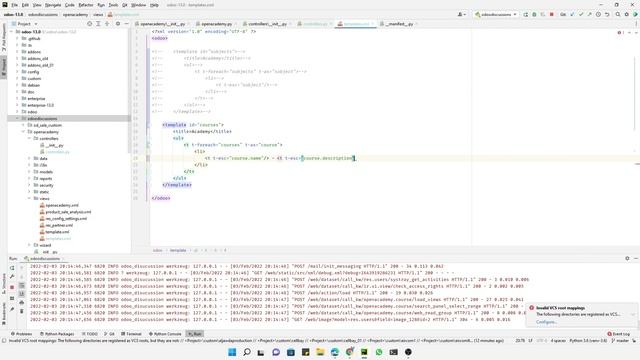Open the File menu

(x=14, y=5)
